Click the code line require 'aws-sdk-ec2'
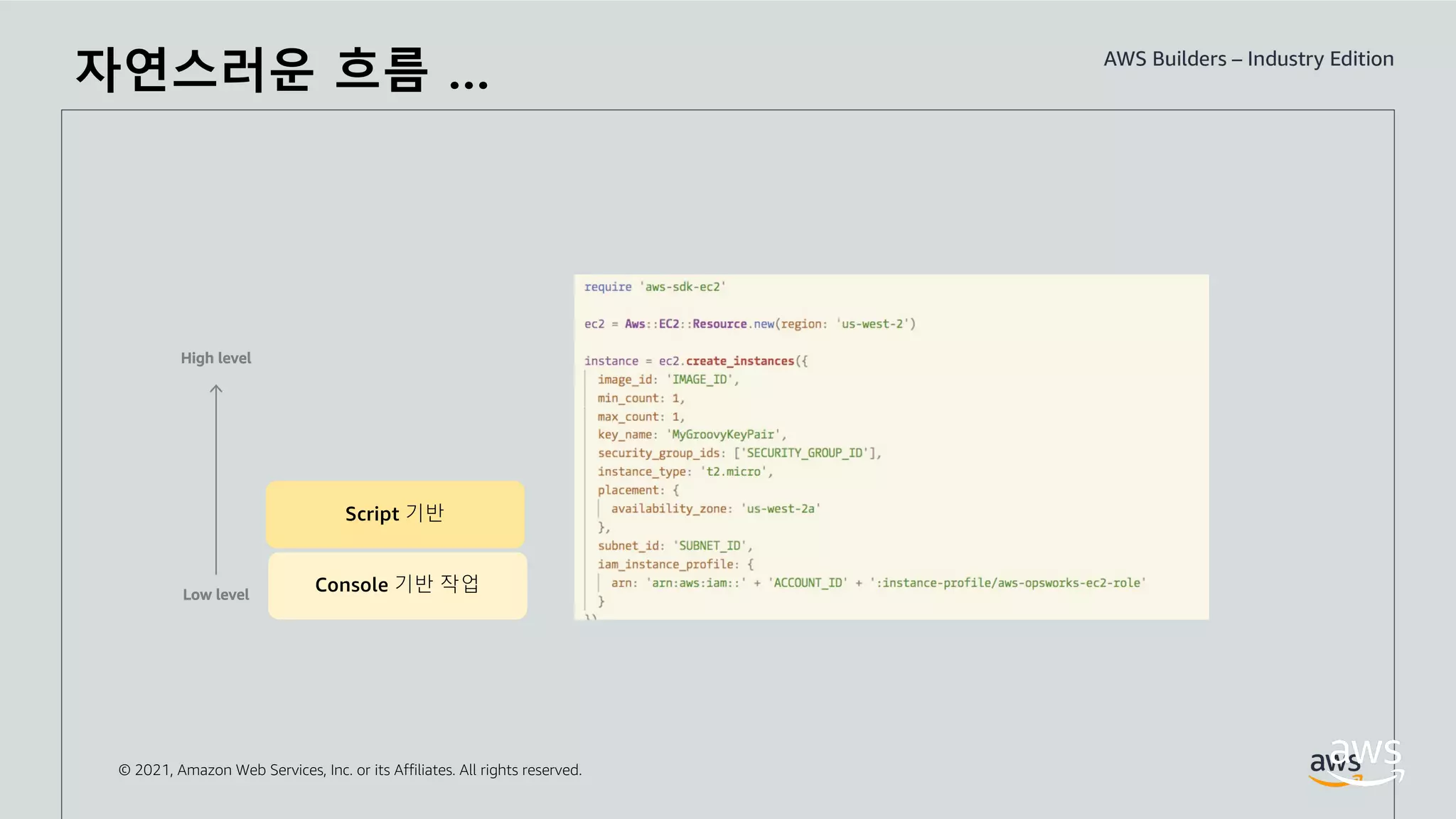Screen dimensions: 1456x819 click(x=655, y=287)
